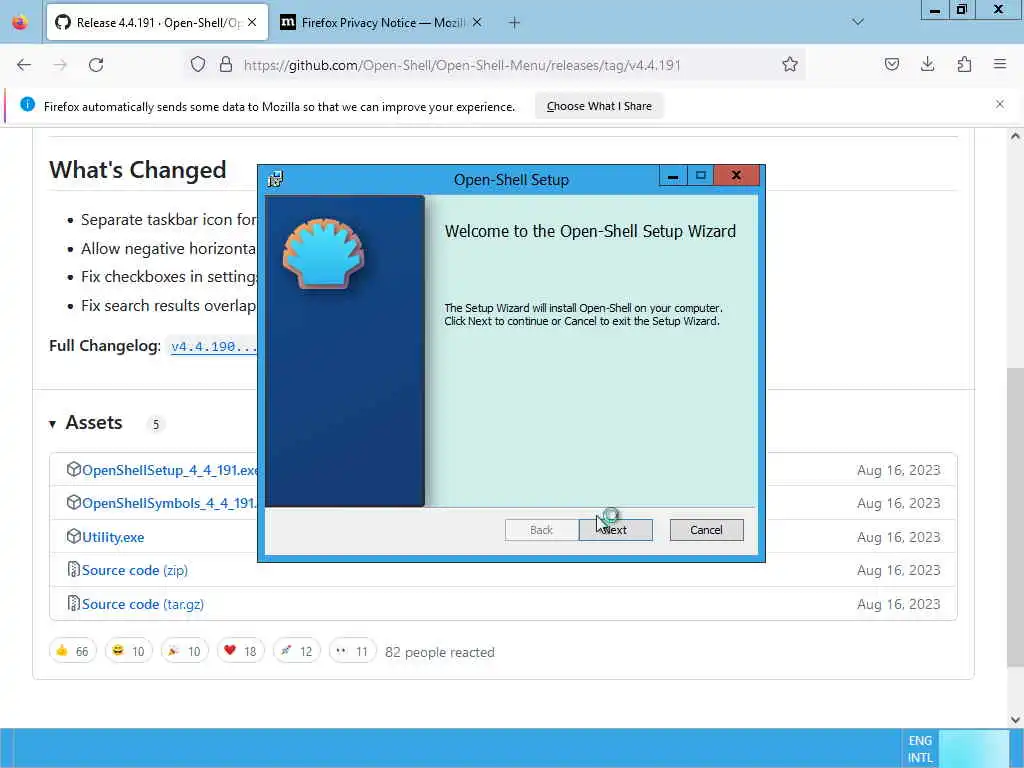The image size is (1024, 768).
Task: Click the package icon beside Utility.exe
Action: pyautogui.click(x=74, y=536)
